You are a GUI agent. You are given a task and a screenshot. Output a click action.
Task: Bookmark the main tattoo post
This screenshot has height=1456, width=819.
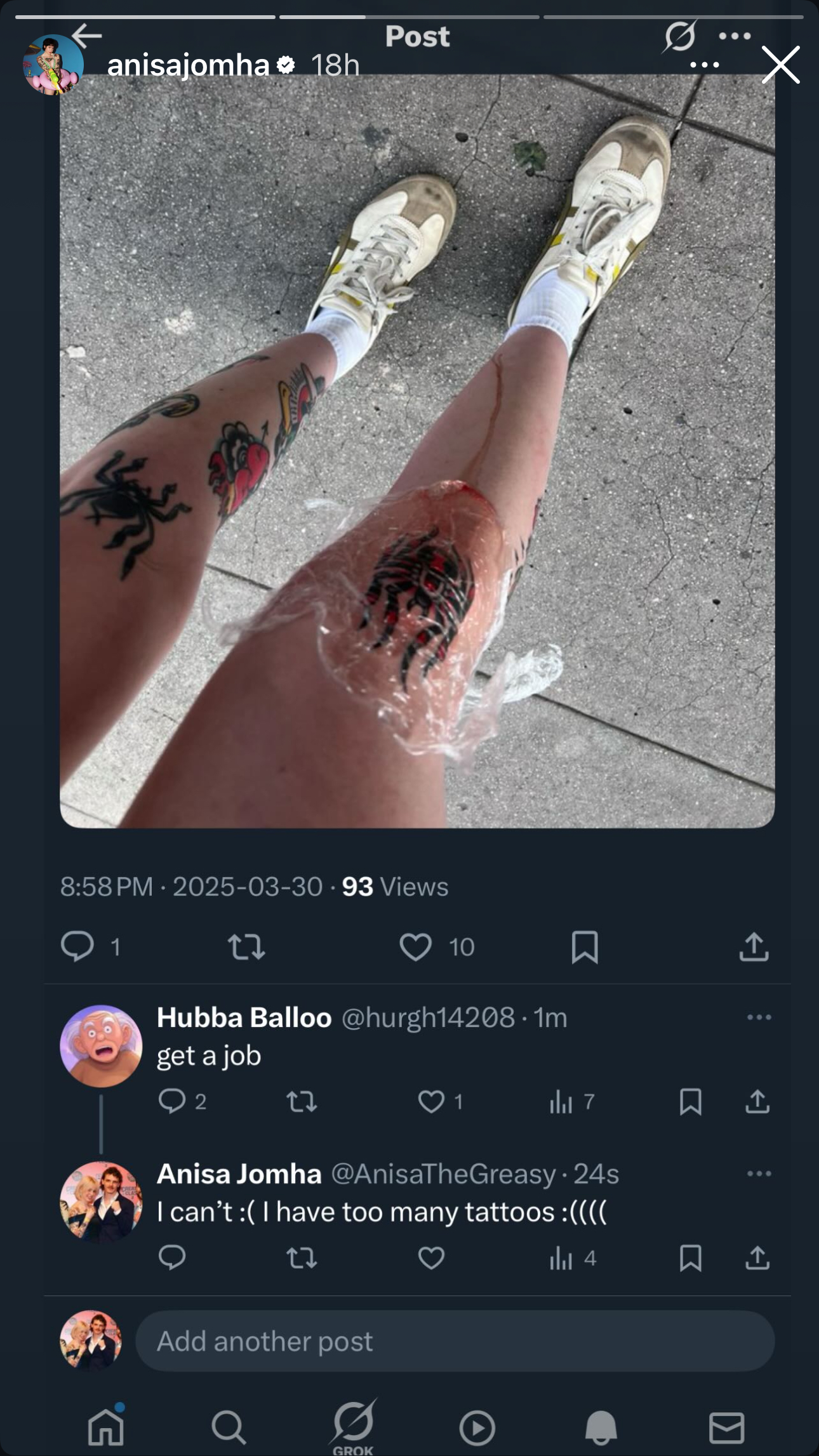[585, 947]
